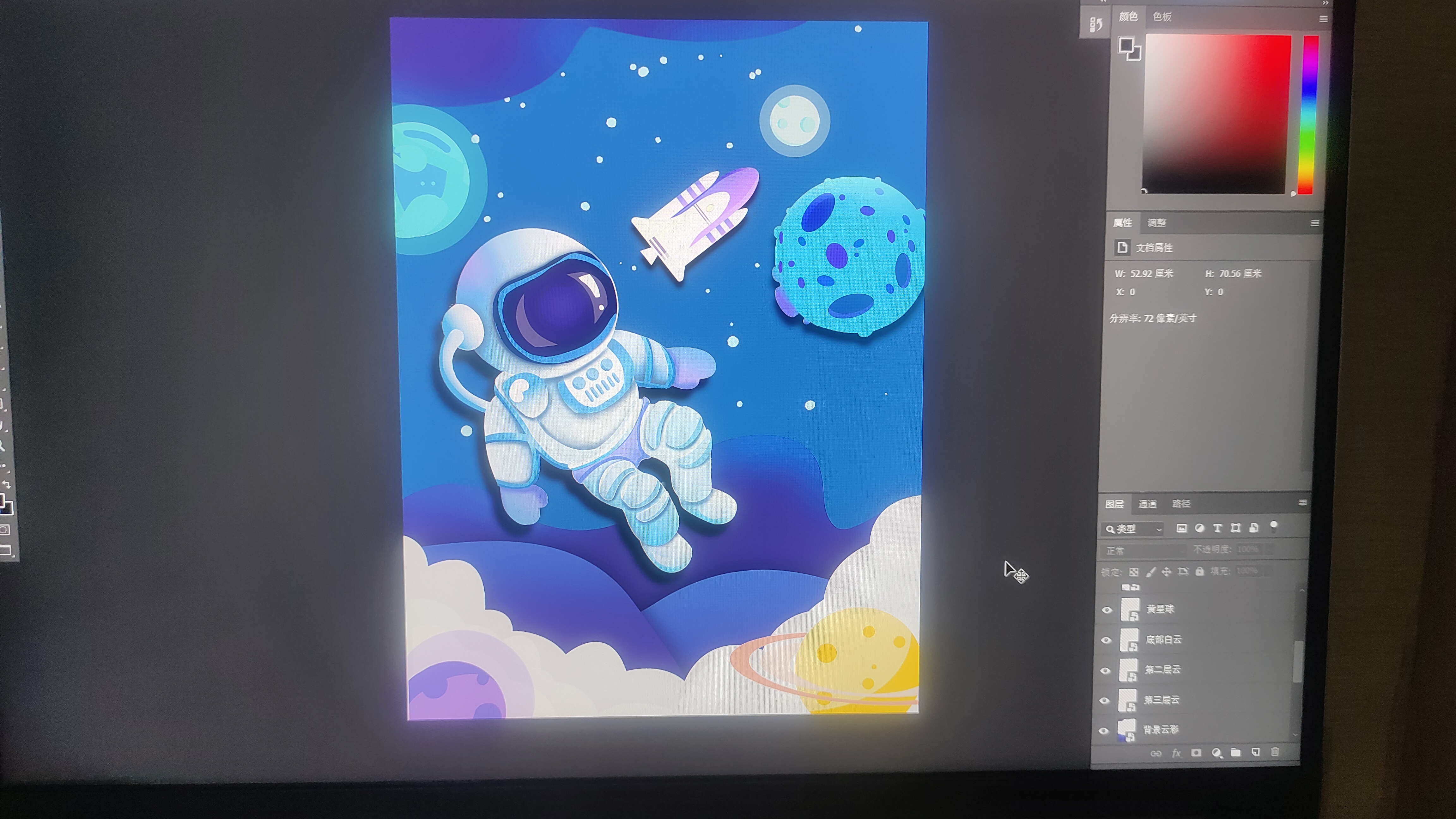Image resolution: width=1456 pixels, height=819 pixels.
Task: Open the History panel icon beside the Color panel
Action: [1096, 25]
